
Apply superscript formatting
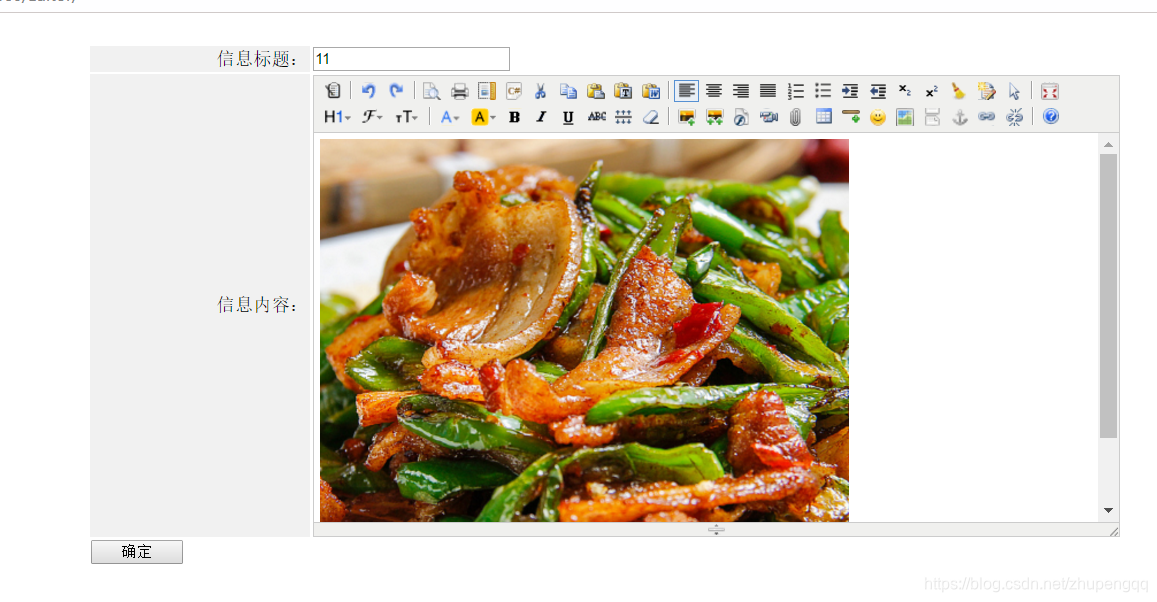932,91
